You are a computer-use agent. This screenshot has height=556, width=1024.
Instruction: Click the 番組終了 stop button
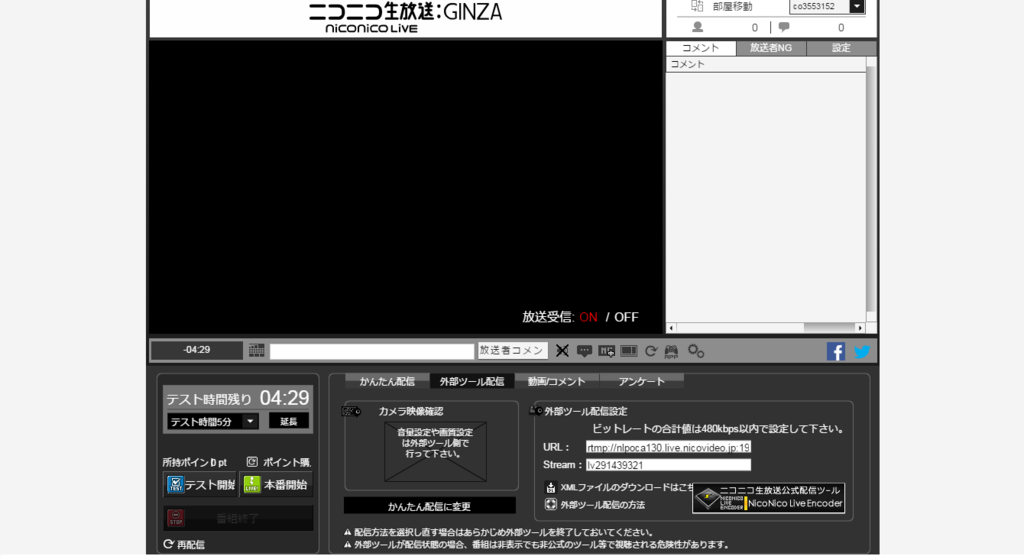pos(238,518)
